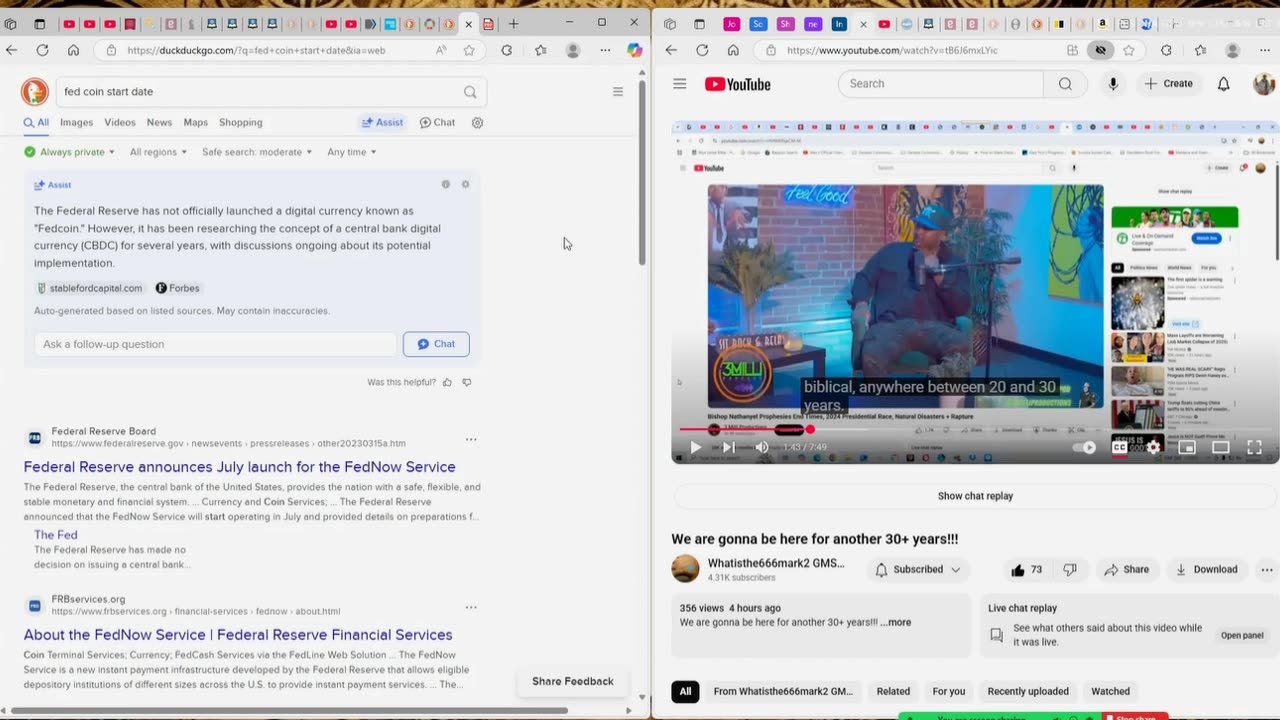Switch to the Videos search tab
The height and width of the screenshot is (720, 1280).
coord(120,123)
